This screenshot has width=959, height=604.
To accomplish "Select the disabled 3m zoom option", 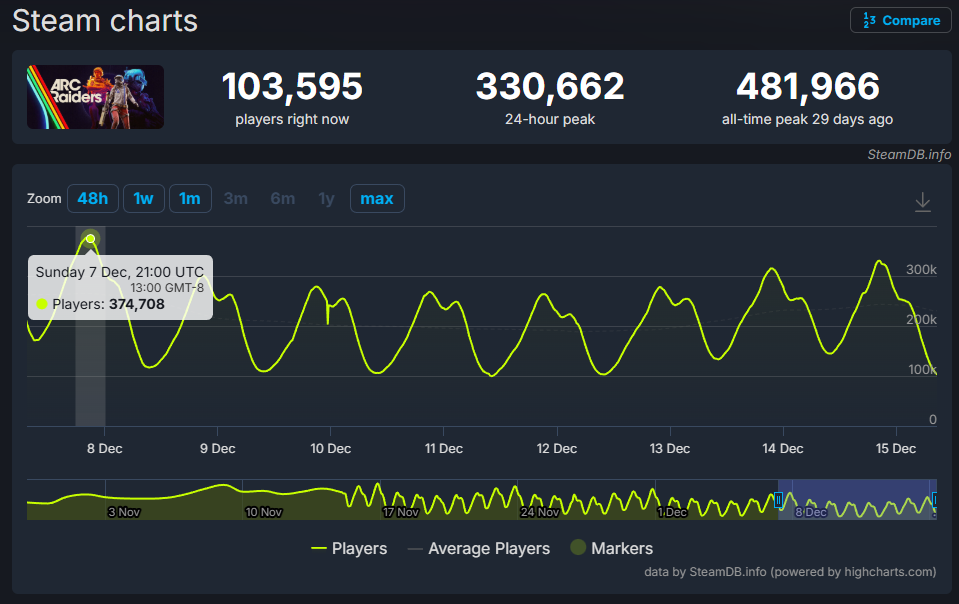I will click(x=235, y=199).
